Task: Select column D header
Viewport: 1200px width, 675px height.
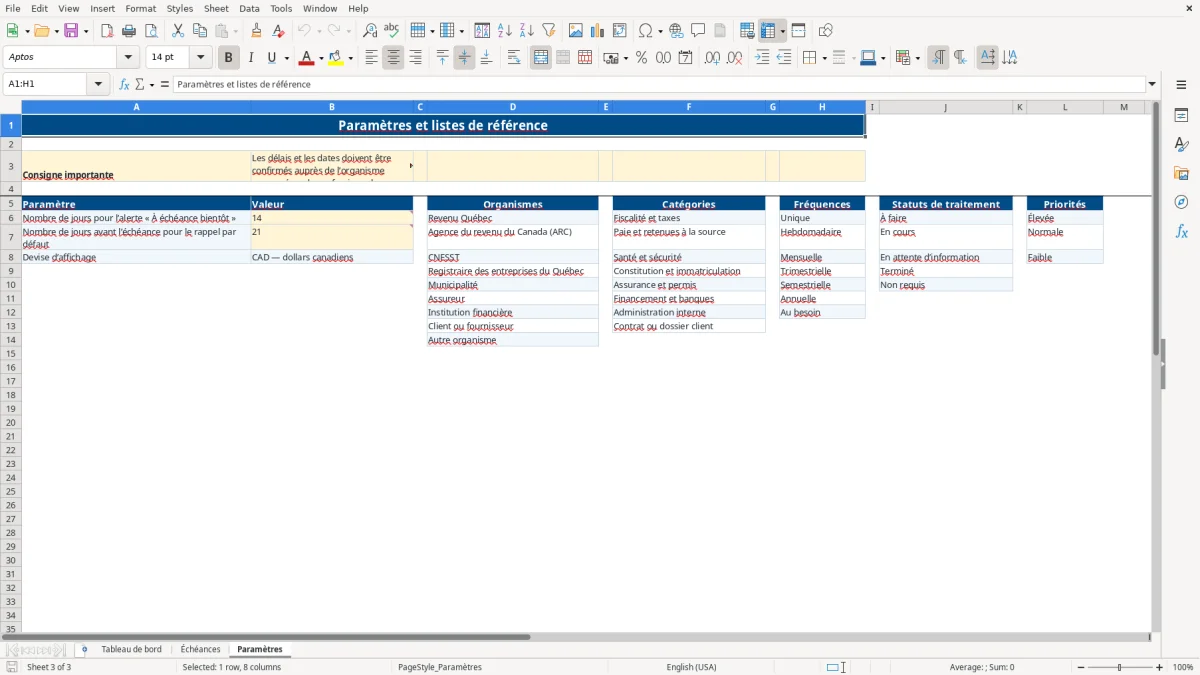Action: point(513,107)
